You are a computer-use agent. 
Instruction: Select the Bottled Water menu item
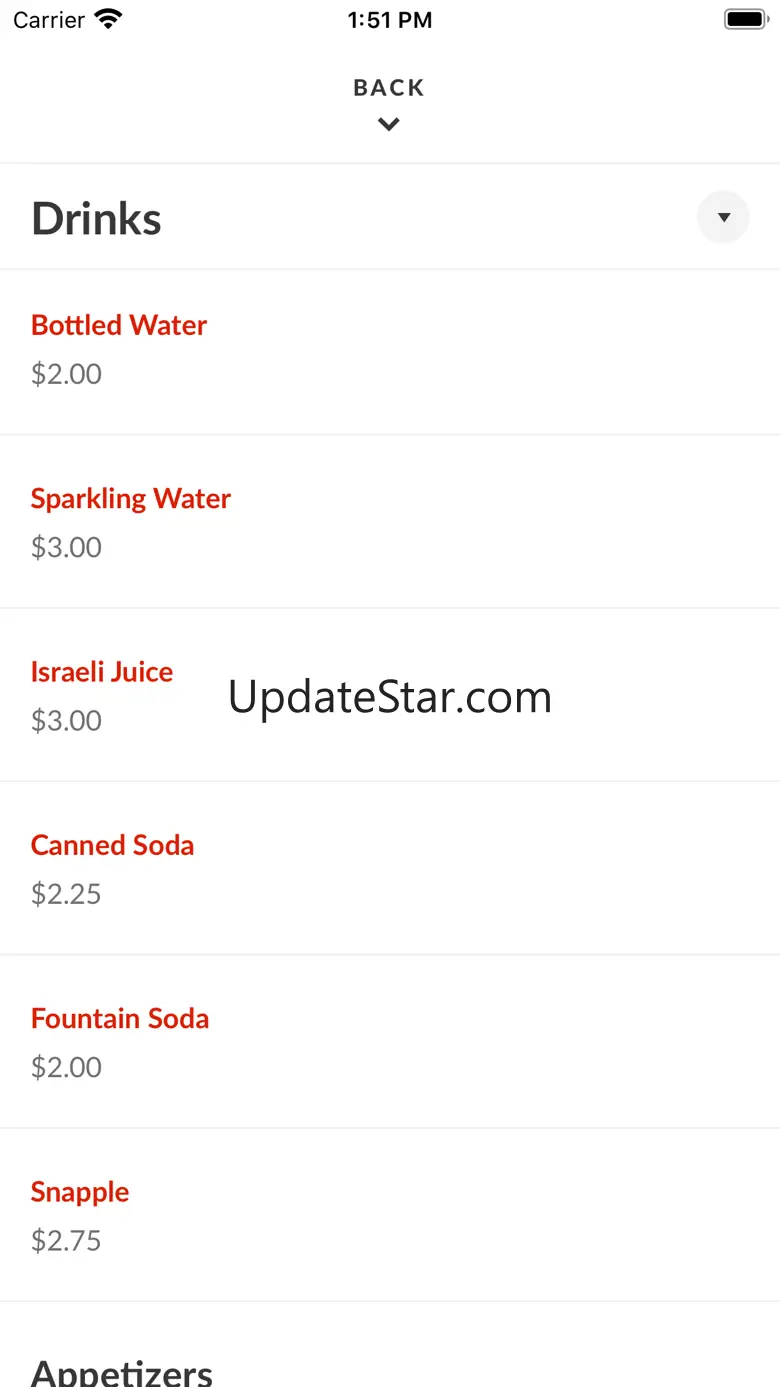pyautogui.click(x=119, y=325)
